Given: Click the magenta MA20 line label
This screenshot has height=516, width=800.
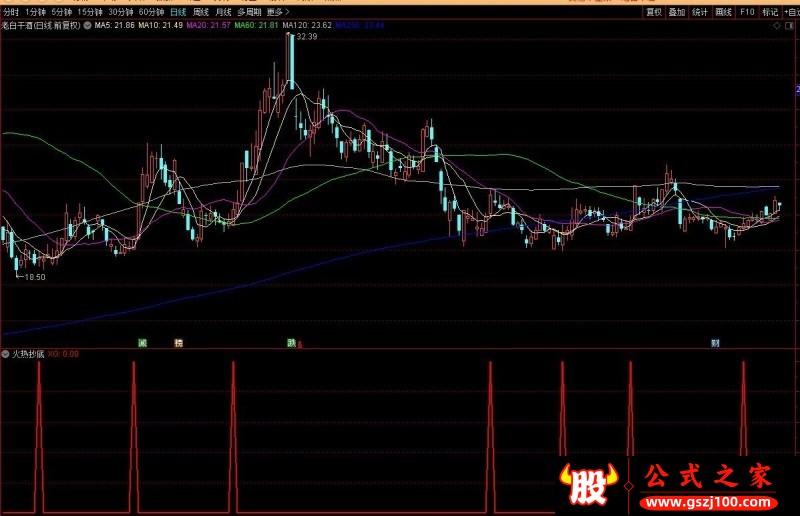Looking at the screenshot, I should 208,25.
